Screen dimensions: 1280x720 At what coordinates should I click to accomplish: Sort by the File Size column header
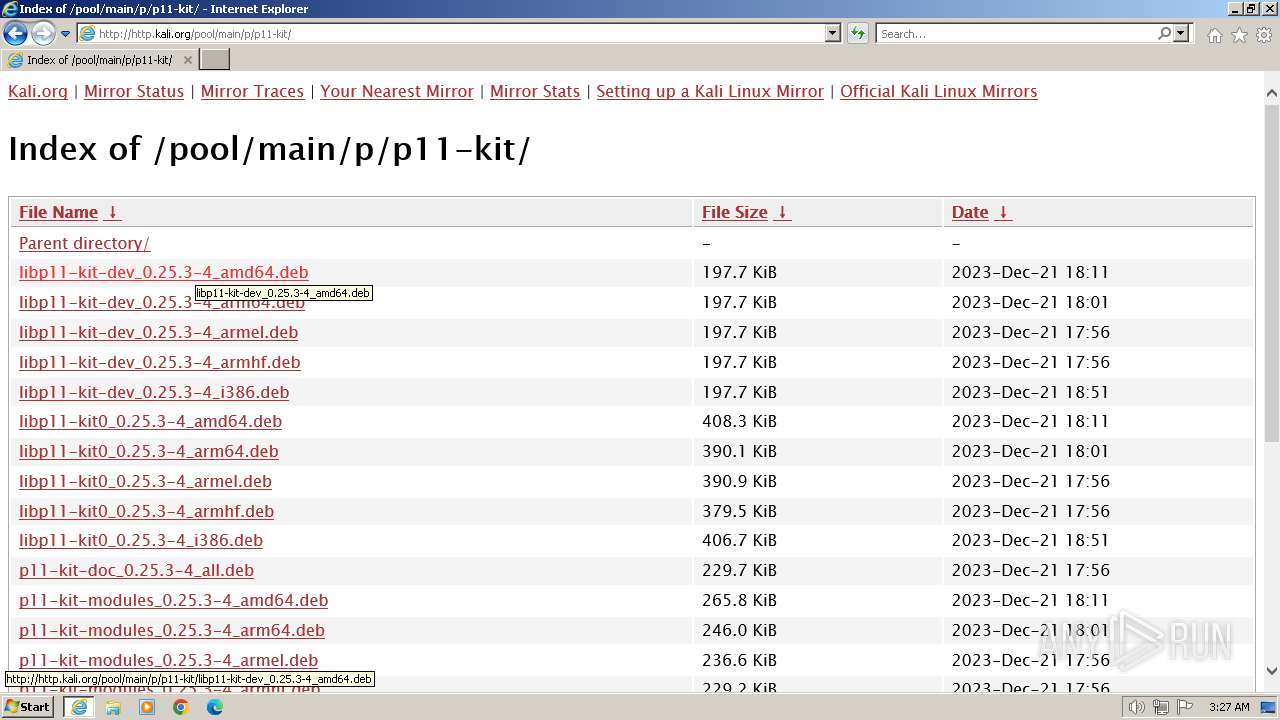click(735, 212)
